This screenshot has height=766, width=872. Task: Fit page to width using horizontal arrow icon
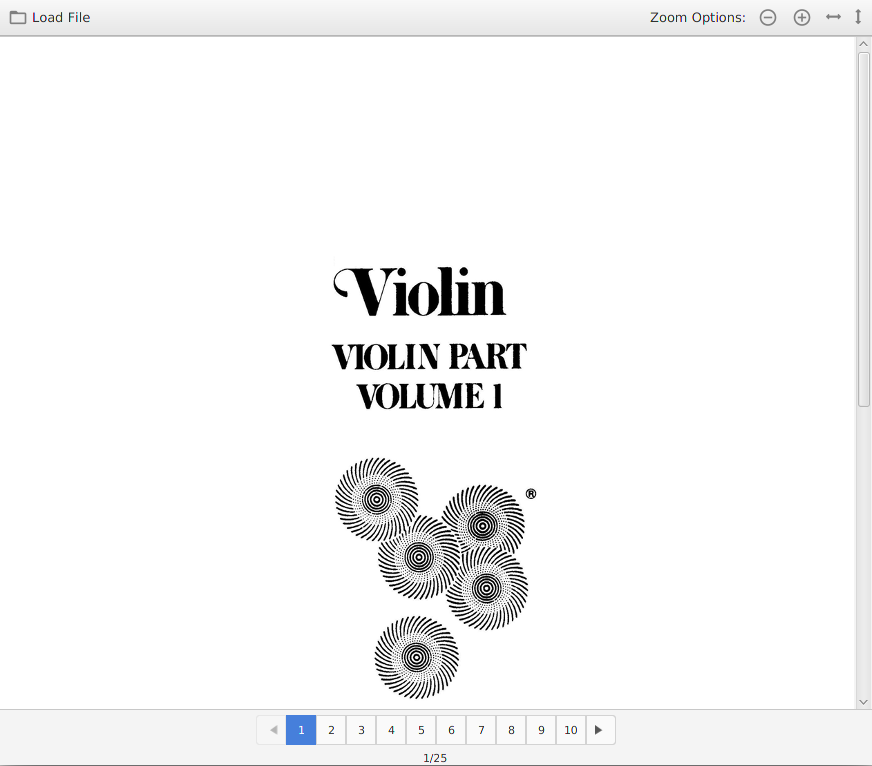(x=833, y=17)
